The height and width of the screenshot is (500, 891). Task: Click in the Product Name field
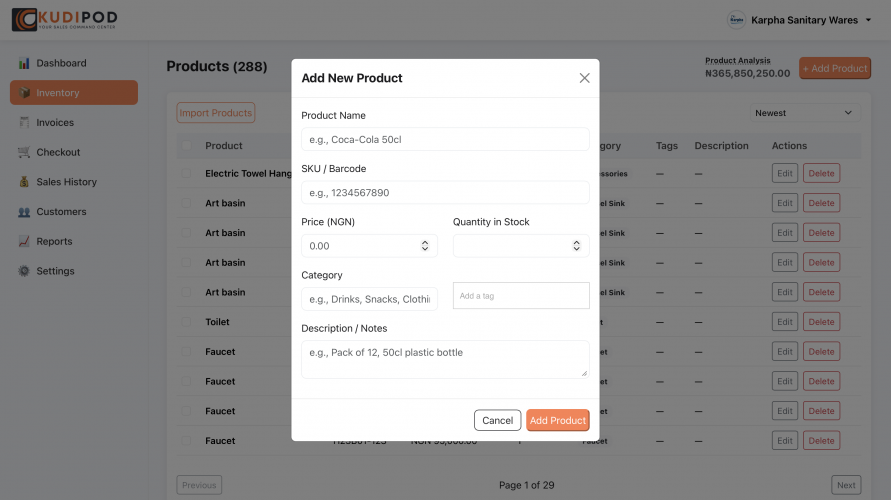pos(445,139)
